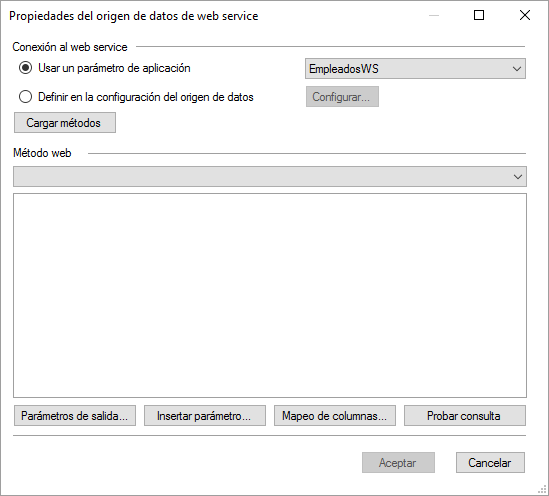Click the Aceptar button
Image resolution: width=549 pixels, height=496 pixels.
point(398,463)
